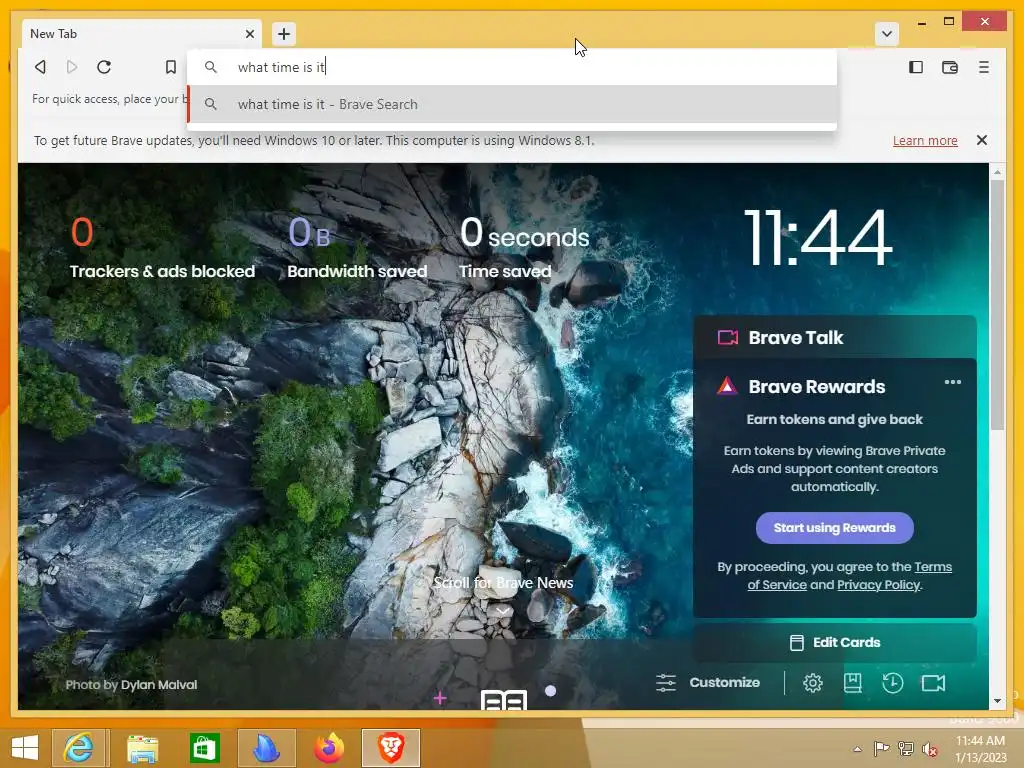Choose 'what time is it - Brave Search' suggestion

pos(512,104)
